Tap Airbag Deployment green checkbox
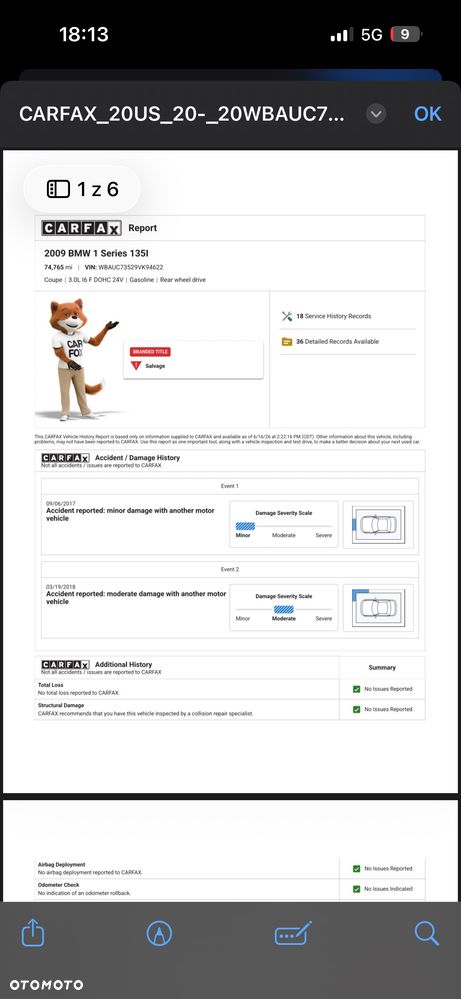Viewport: 461px width, 999px height. tap(357, 868)
